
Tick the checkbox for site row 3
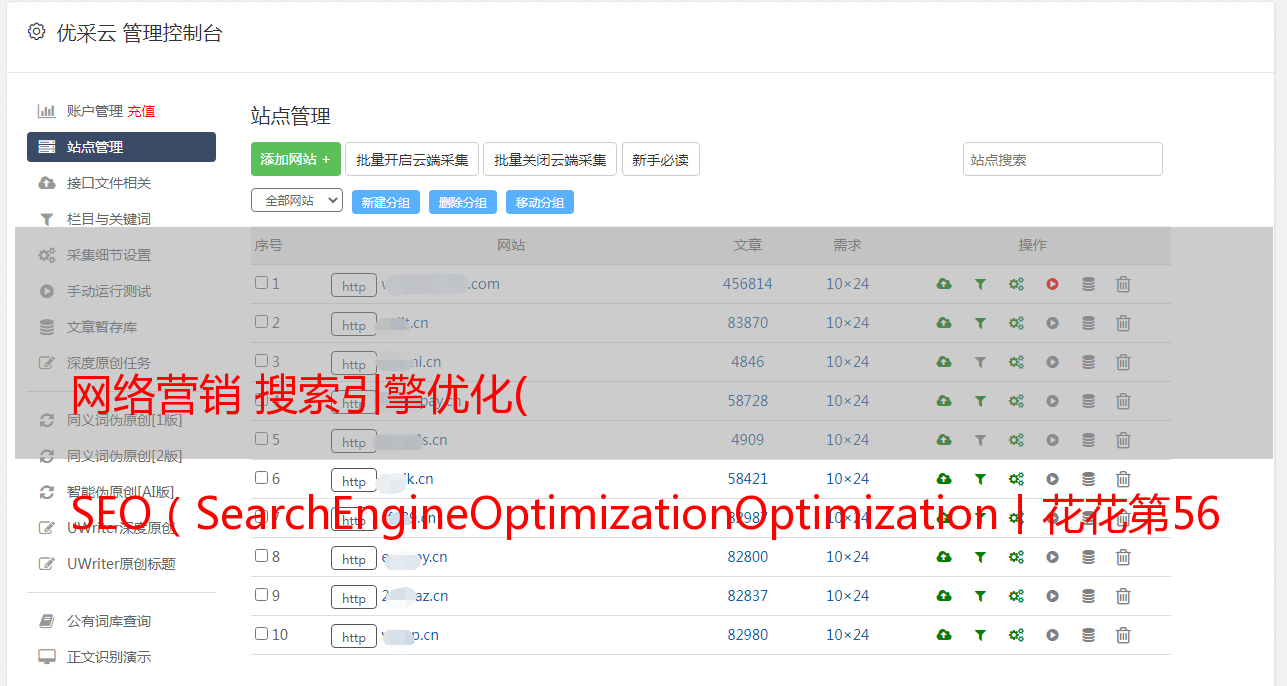click(x=261, y=361)
